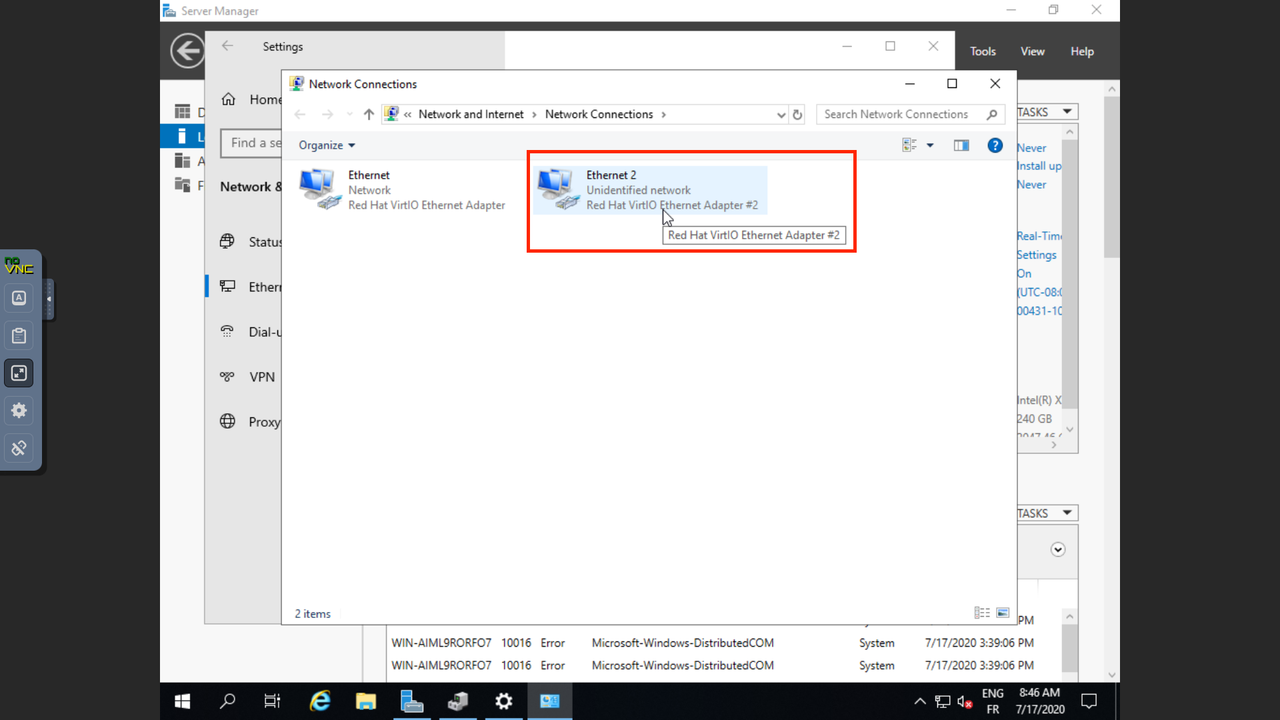Click the Install updates link
This screenshot has width=1280, height=720.
[x=1039, y=166]
